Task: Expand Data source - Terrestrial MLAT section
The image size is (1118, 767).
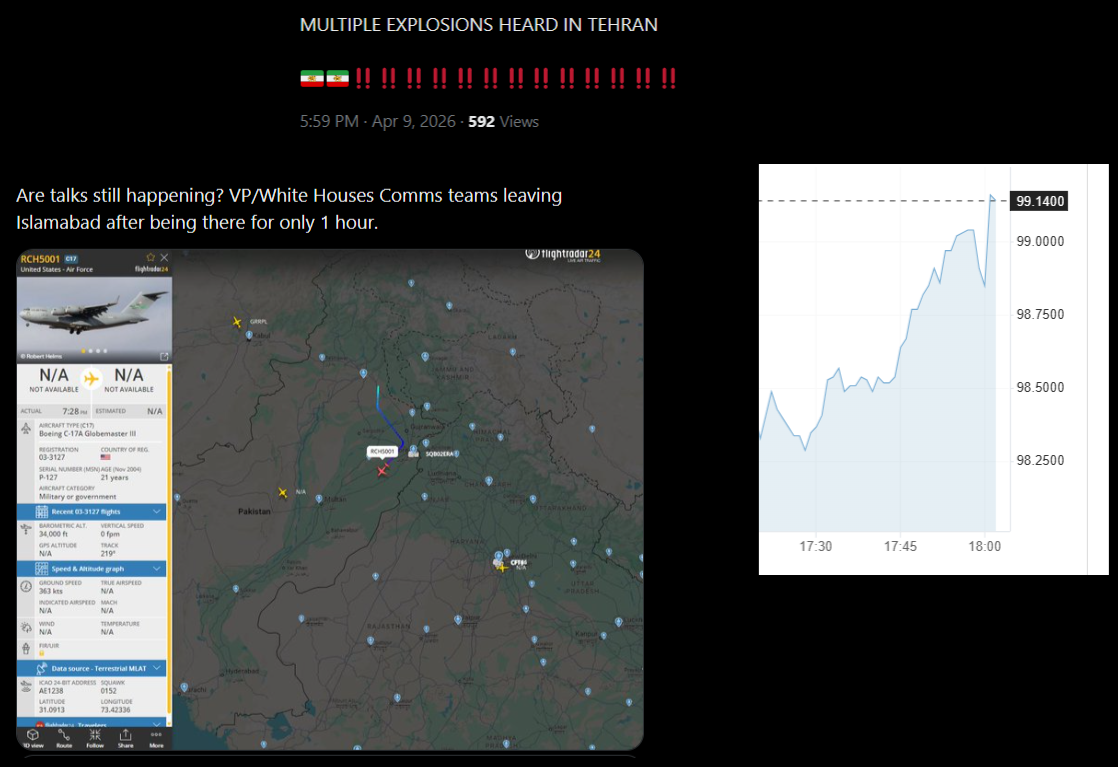Action: tap(157, 668)
